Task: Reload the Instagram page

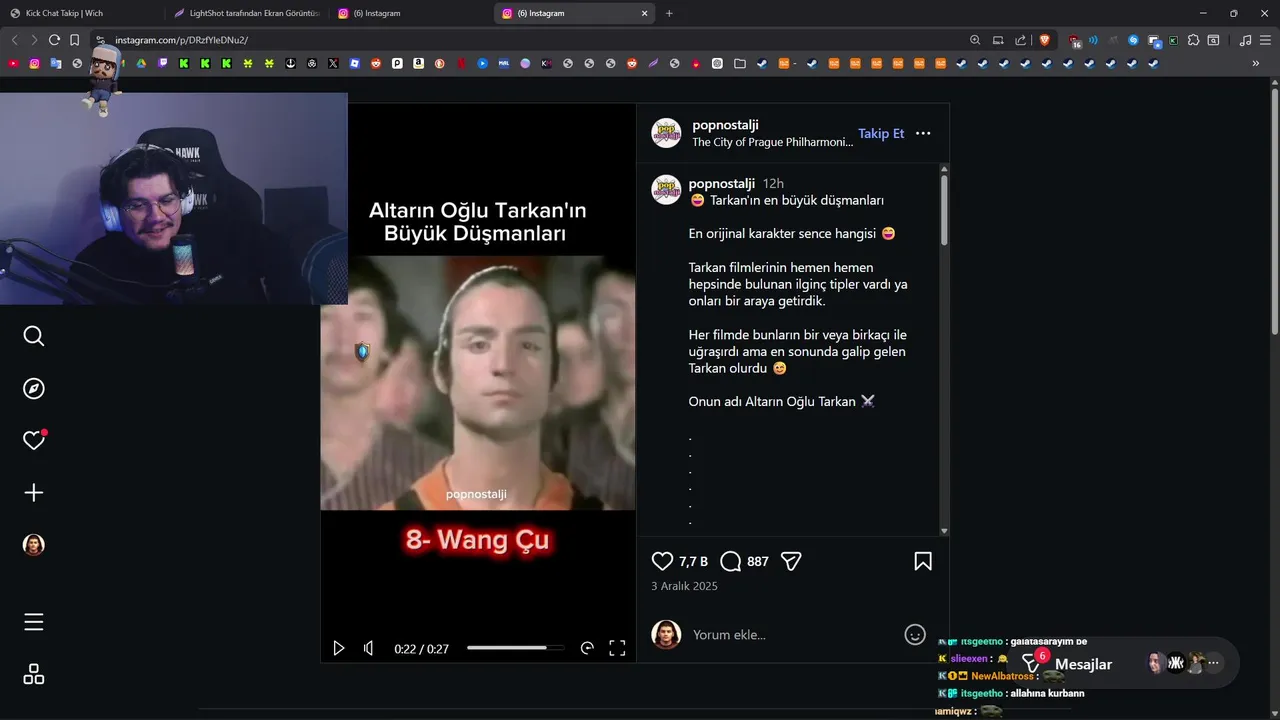Action: 54,40
